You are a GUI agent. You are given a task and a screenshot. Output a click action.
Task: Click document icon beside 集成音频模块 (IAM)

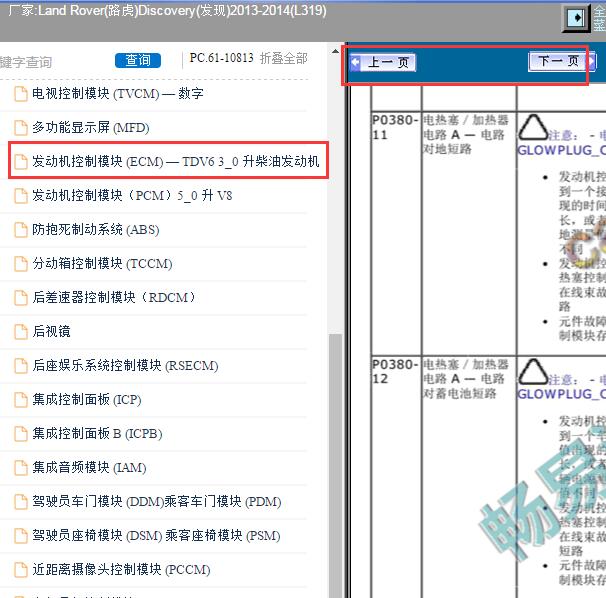[20, 468]
